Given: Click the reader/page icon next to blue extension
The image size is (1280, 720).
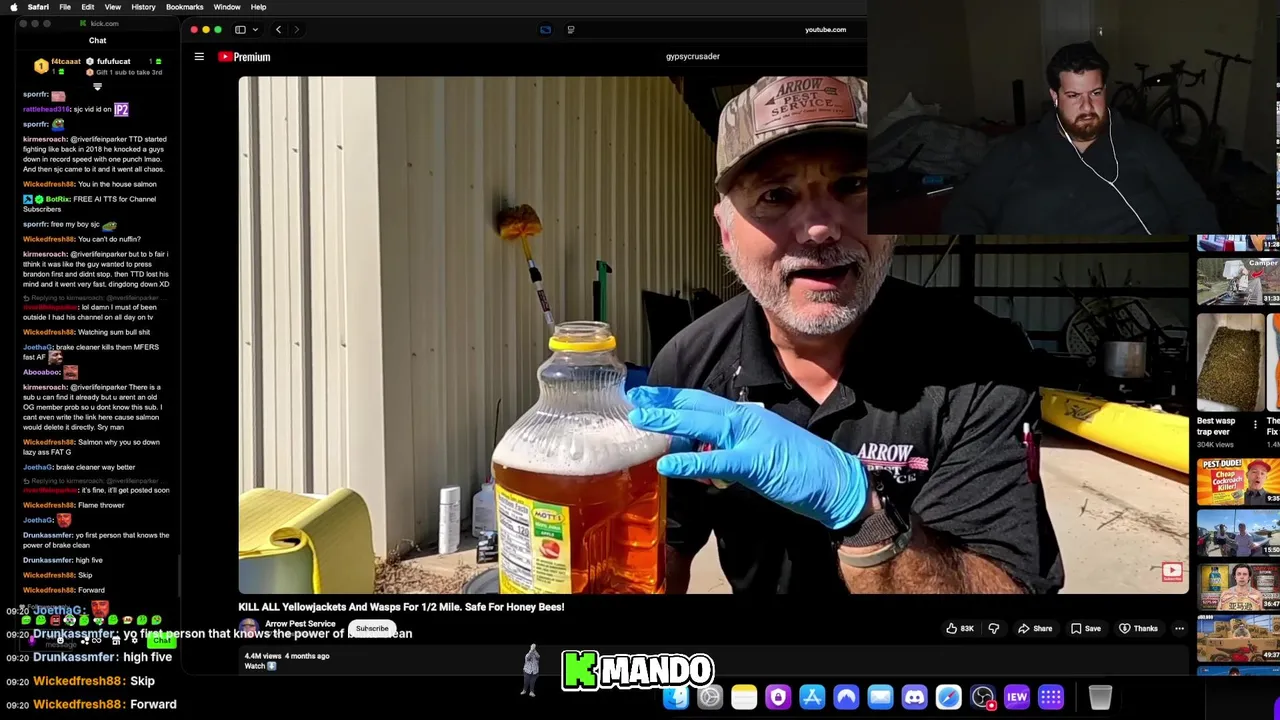Looking at the screenshot, I should (x=570, y=30).
